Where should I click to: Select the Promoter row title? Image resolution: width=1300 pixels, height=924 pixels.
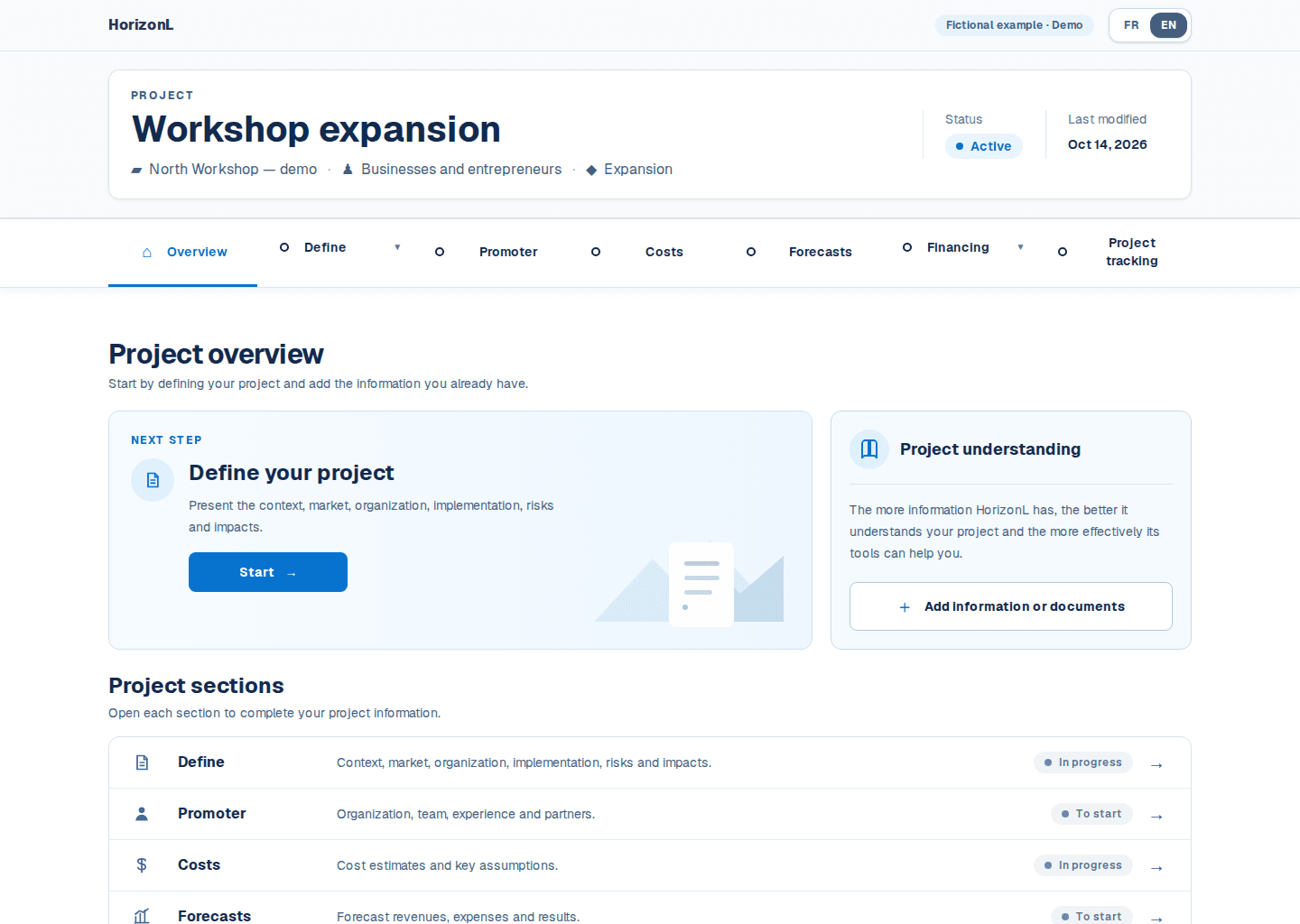tap(212, 814)
